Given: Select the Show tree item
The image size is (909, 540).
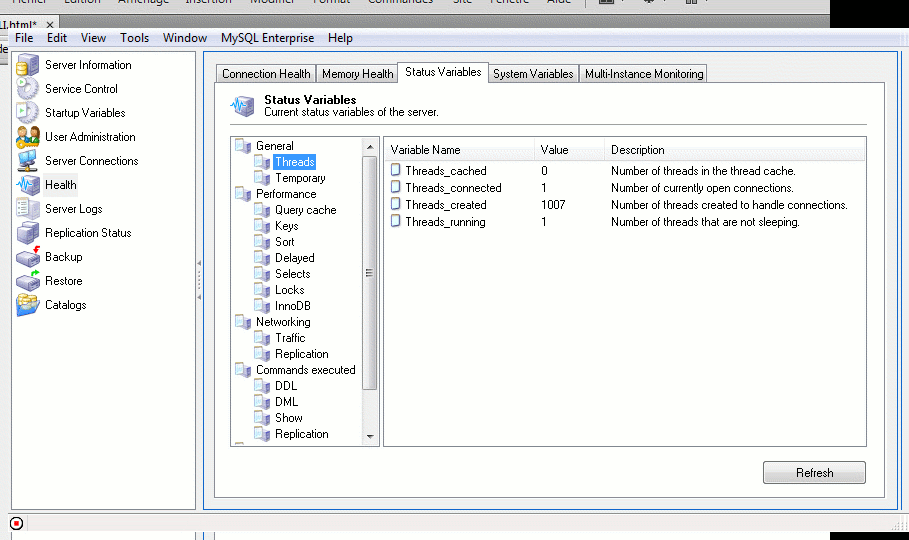Looking at the screenshot, I should [x=289, y=418].
